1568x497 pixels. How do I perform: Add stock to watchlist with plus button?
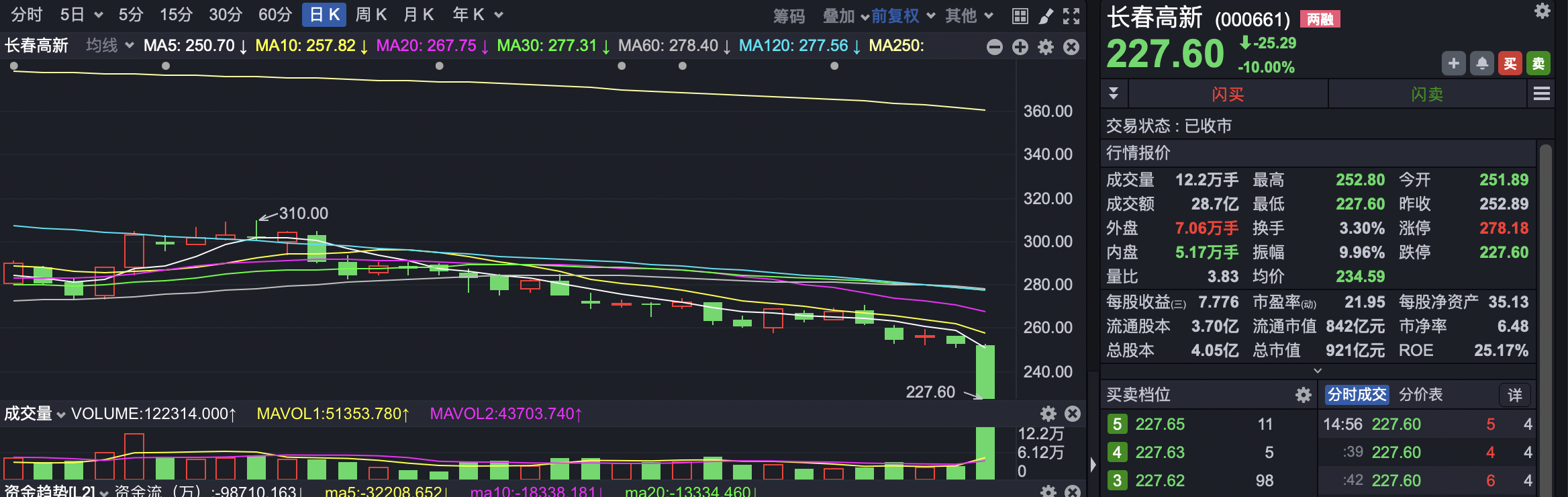[x=1454, y=64]
